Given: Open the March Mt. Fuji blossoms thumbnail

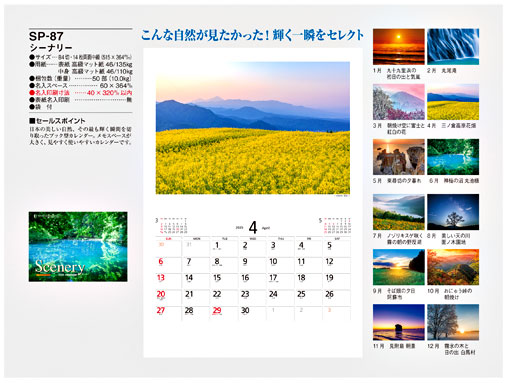Looking at the screenshot, I should (x=398, y=102).
